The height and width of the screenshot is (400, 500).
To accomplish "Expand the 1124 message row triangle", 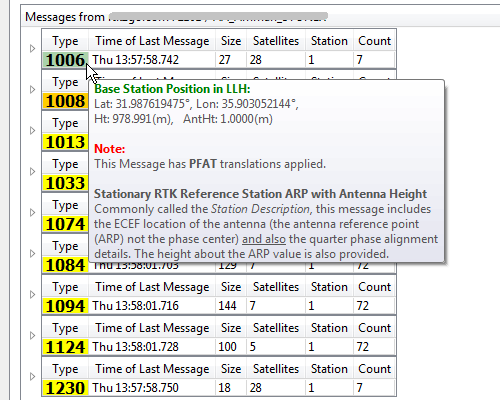I will 32,336.
